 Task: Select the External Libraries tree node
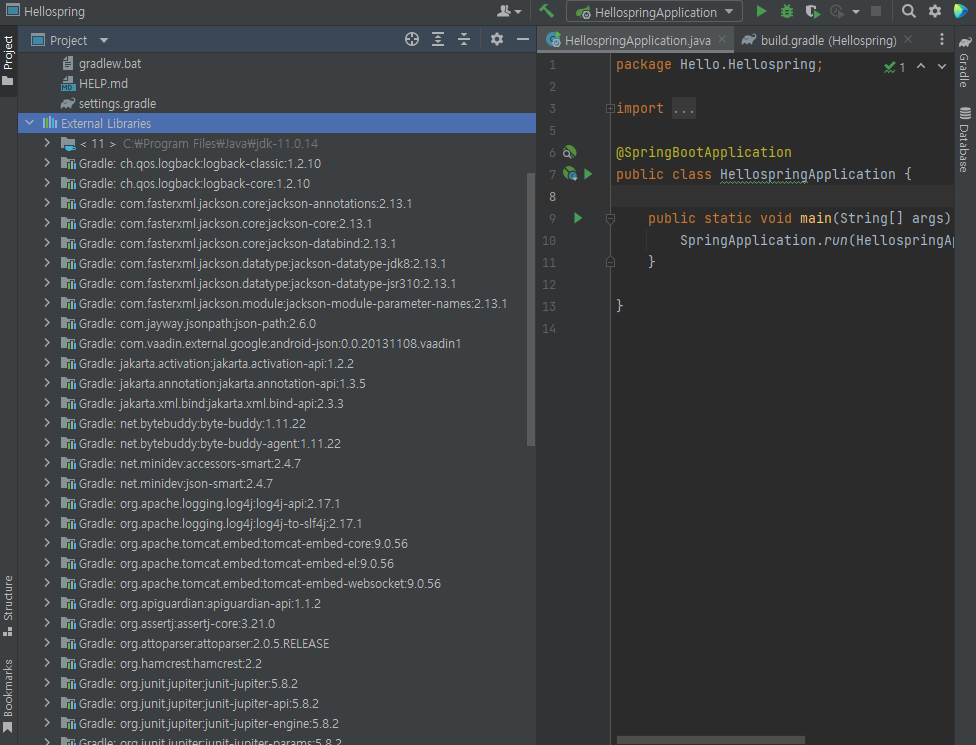[277, 123]
